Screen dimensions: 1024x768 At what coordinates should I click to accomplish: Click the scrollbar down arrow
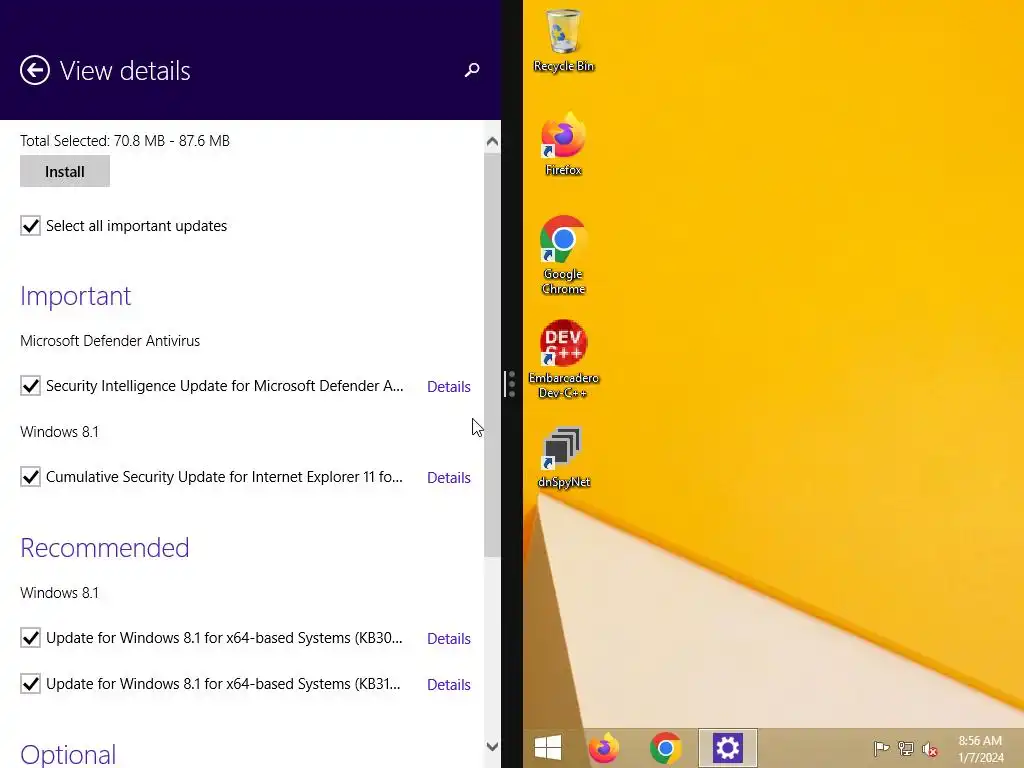point(492,746)
